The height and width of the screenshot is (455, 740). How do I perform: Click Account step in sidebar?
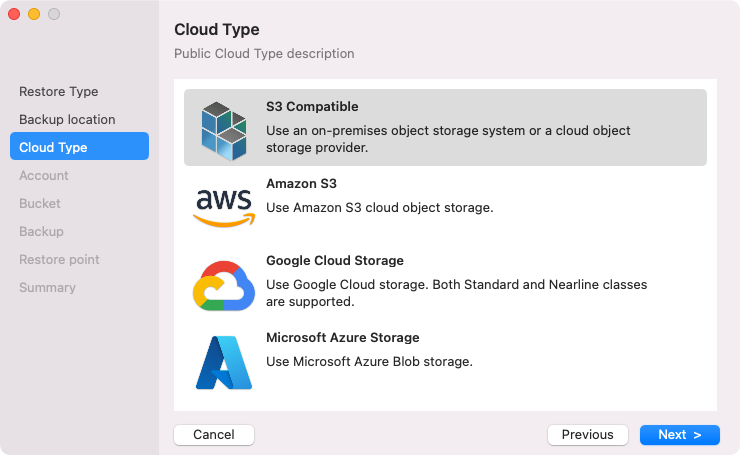43,176
